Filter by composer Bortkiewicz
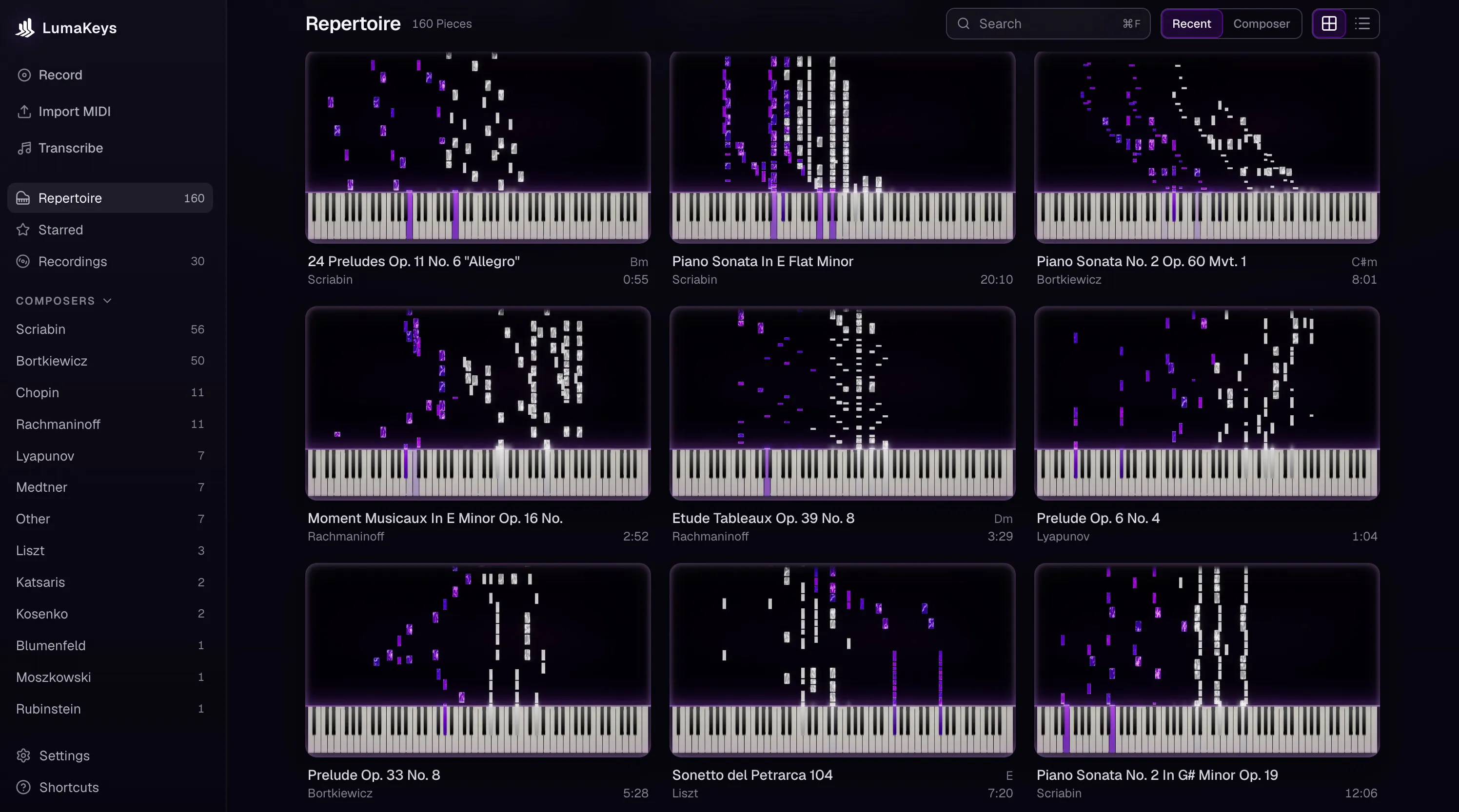The width and height of the screenshot is (1459, 812). [110, 361]
